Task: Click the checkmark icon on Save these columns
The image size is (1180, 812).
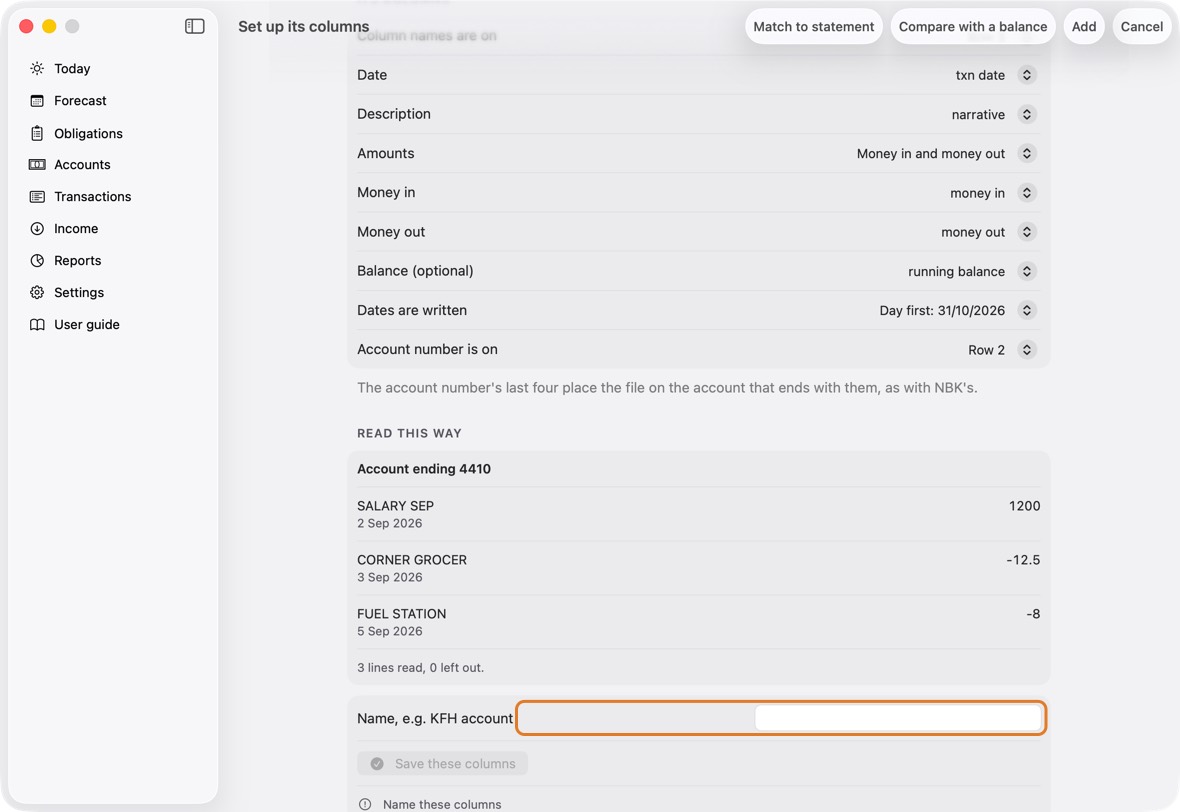Action: pos(377,764)
